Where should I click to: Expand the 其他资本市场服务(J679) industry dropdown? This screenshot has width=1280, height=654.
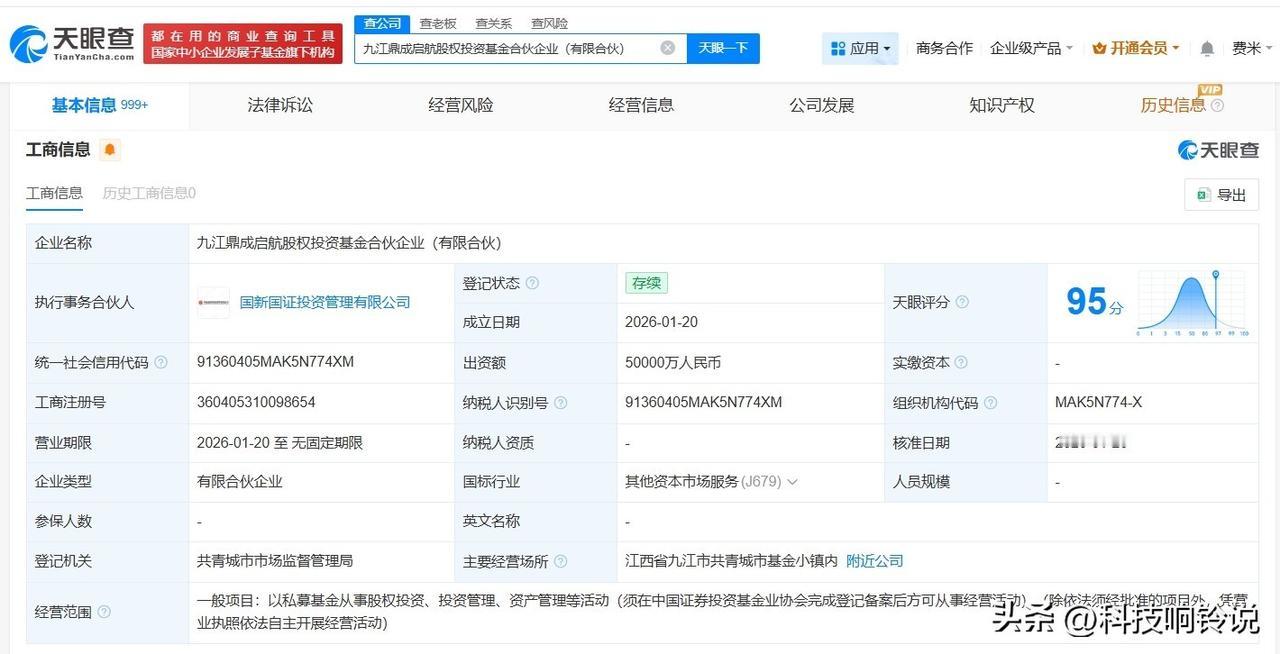coord(793,481)
